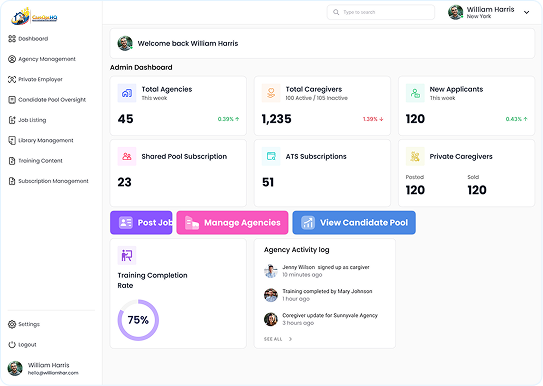Click the chart icon in View Candidate Pool
Viewport: 543px width, 386px height.
tap(308, 222)
